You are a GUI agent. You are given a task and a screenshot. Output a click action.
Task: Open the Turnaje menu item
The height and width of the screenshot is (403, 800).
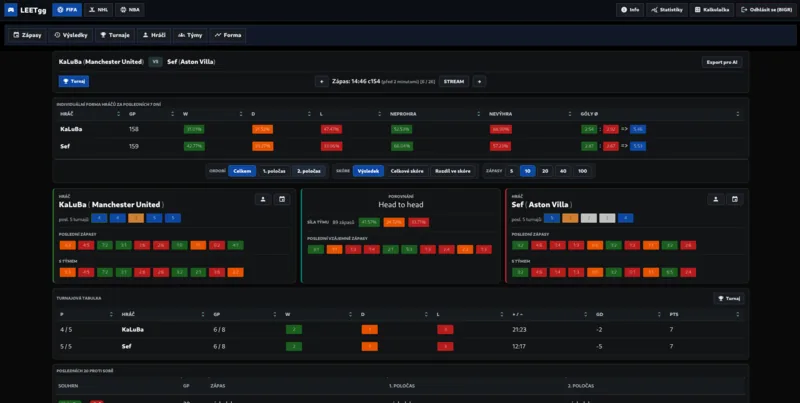point(115,35)
